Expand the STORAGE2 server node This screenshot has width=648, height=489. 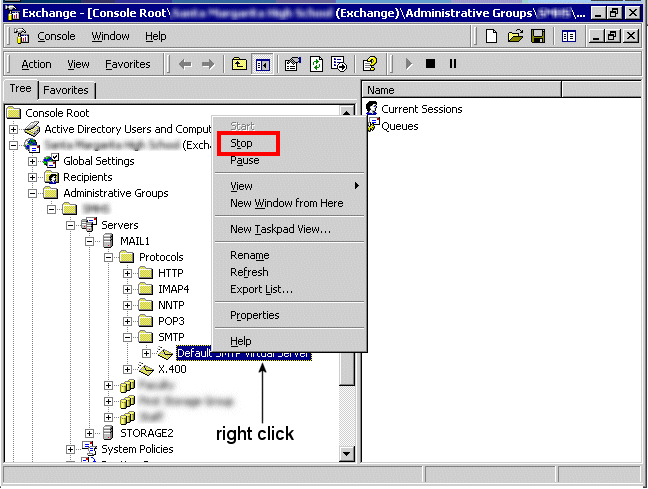(x=90, y=434)
